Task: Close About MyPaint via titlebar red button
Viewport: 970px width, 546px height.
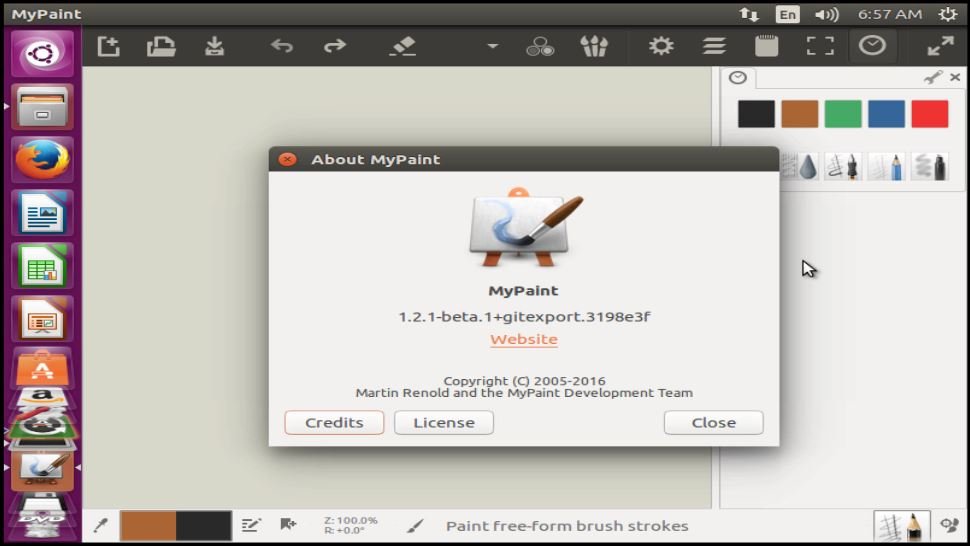Action: coord(287,159)
